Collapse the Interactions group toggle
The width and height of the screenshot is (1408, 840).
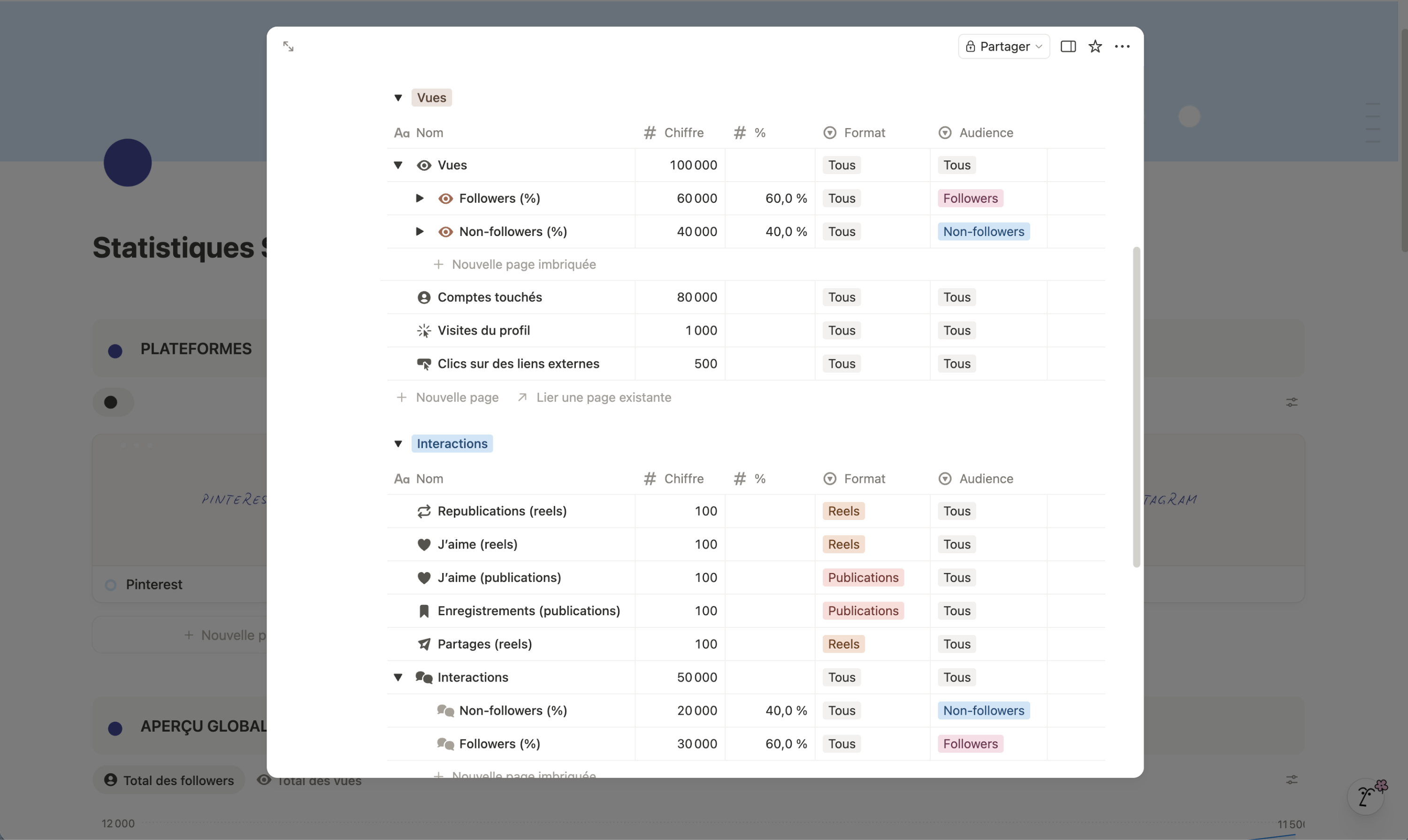[398, 444]
